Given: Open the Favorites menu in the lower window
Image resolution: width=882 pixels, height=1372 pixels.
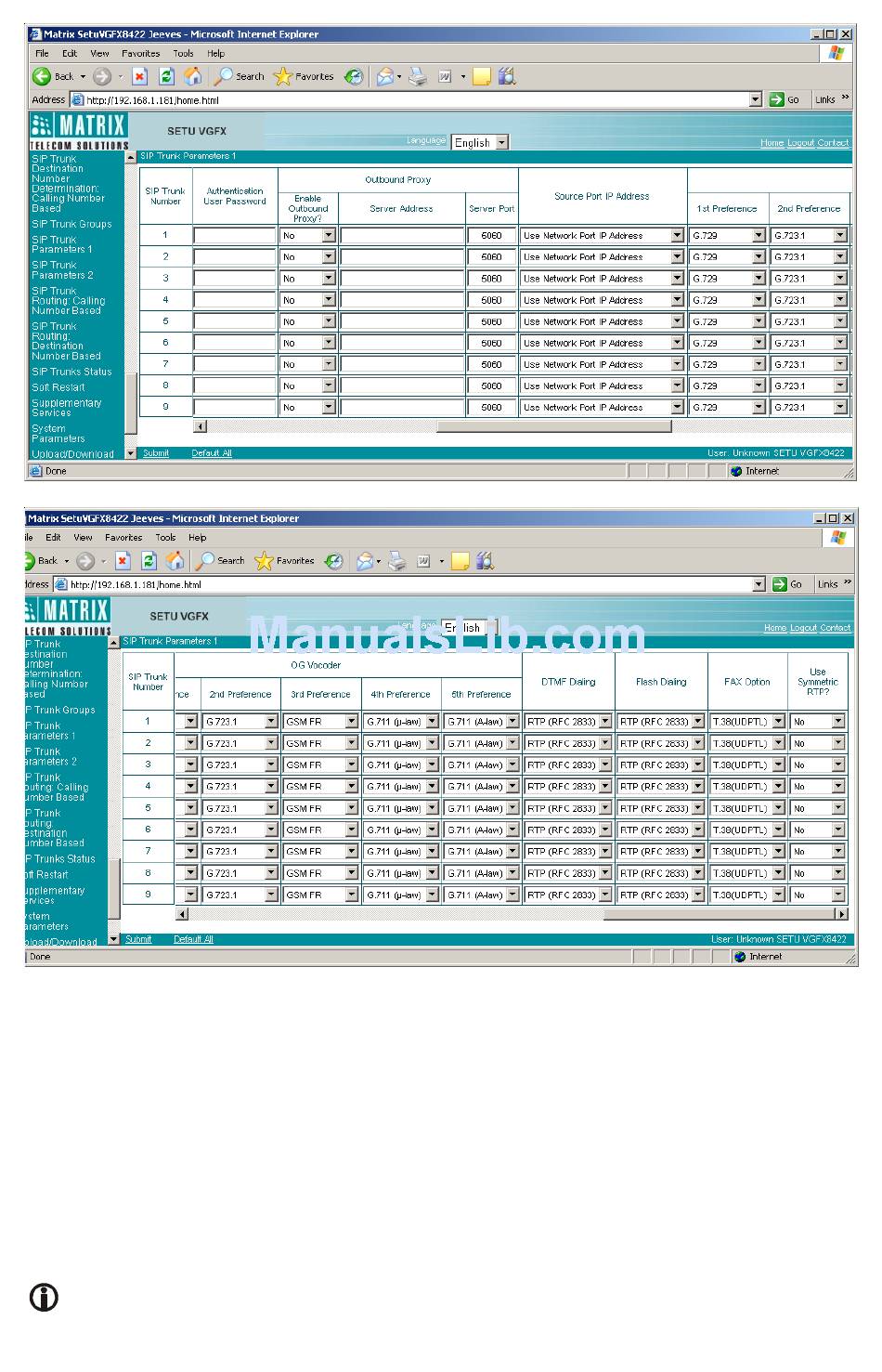Looking at the screenshot, I should click(x=123, y=538).
